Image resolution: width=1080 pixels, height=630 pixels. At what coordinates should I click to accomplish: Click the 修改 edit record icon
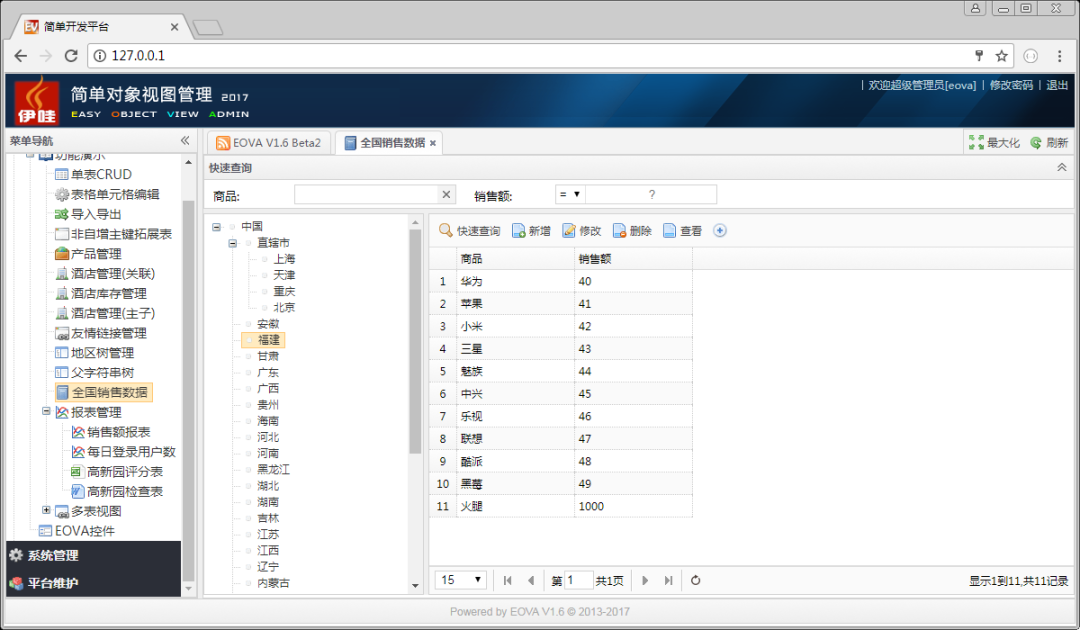click(x=569, y=231)
